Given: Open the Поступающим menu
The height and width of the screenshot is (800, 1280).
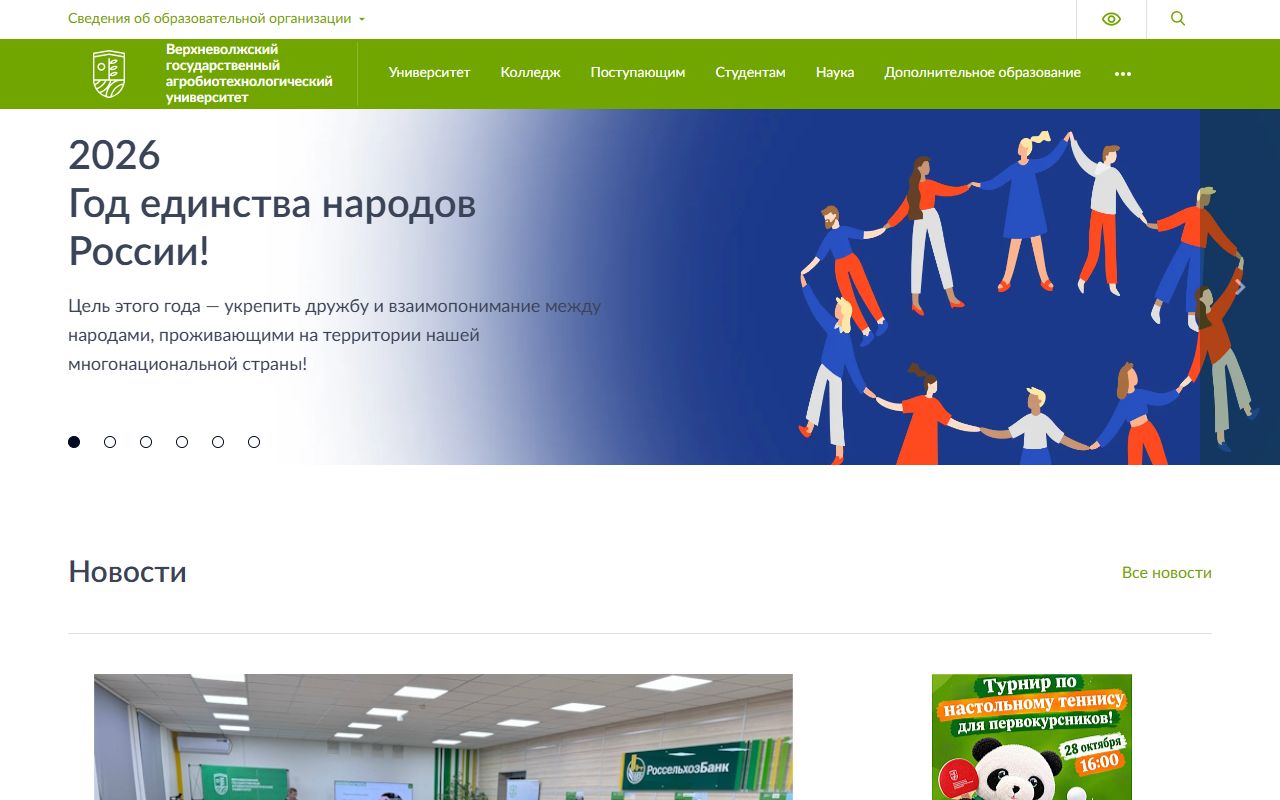Looking at the screenshot, I should pyautogui.click(x=638, y=72).
